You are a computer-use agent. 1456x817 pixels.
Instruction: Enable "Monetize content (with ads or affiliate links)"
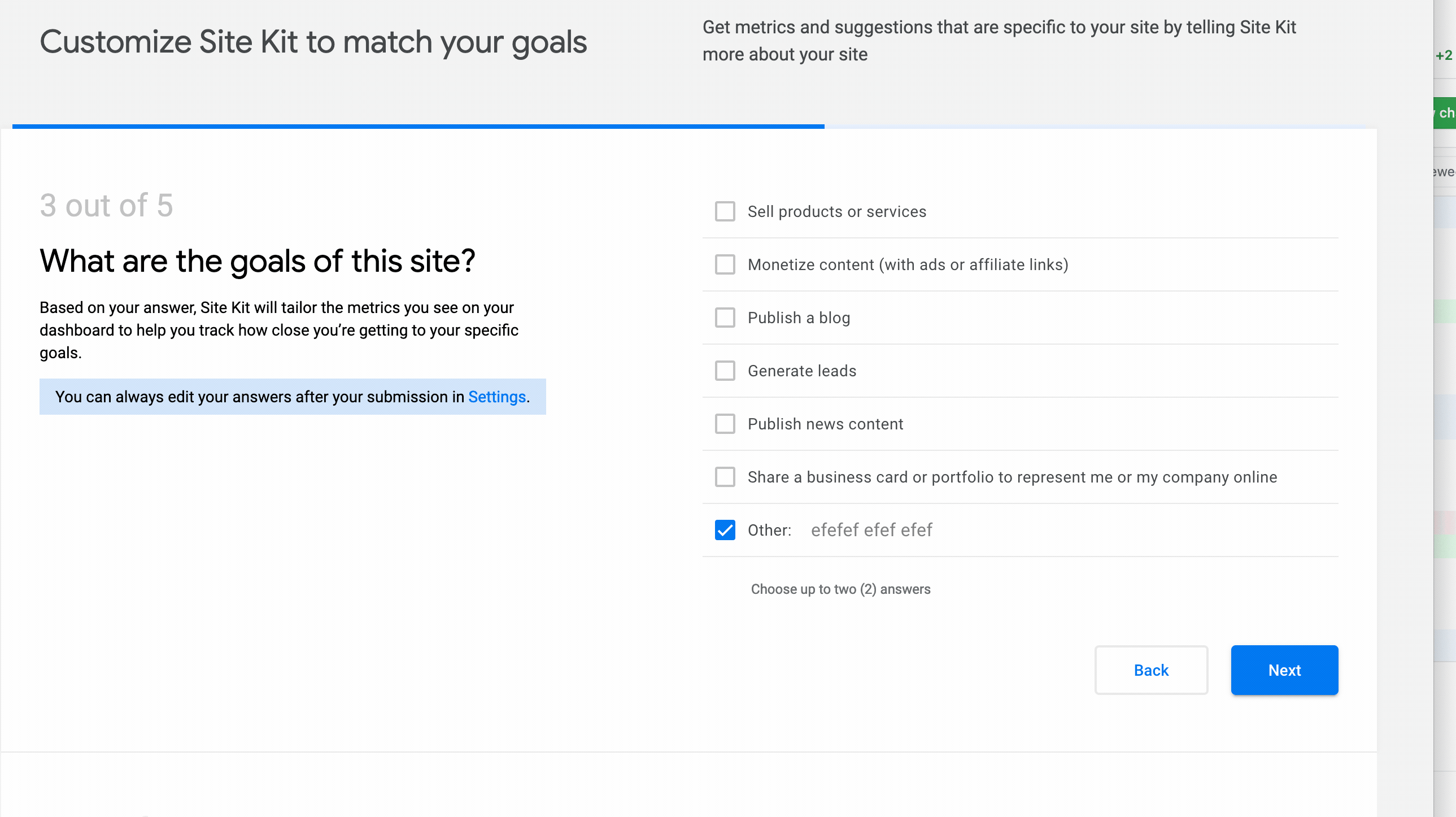tap(725, 264)
